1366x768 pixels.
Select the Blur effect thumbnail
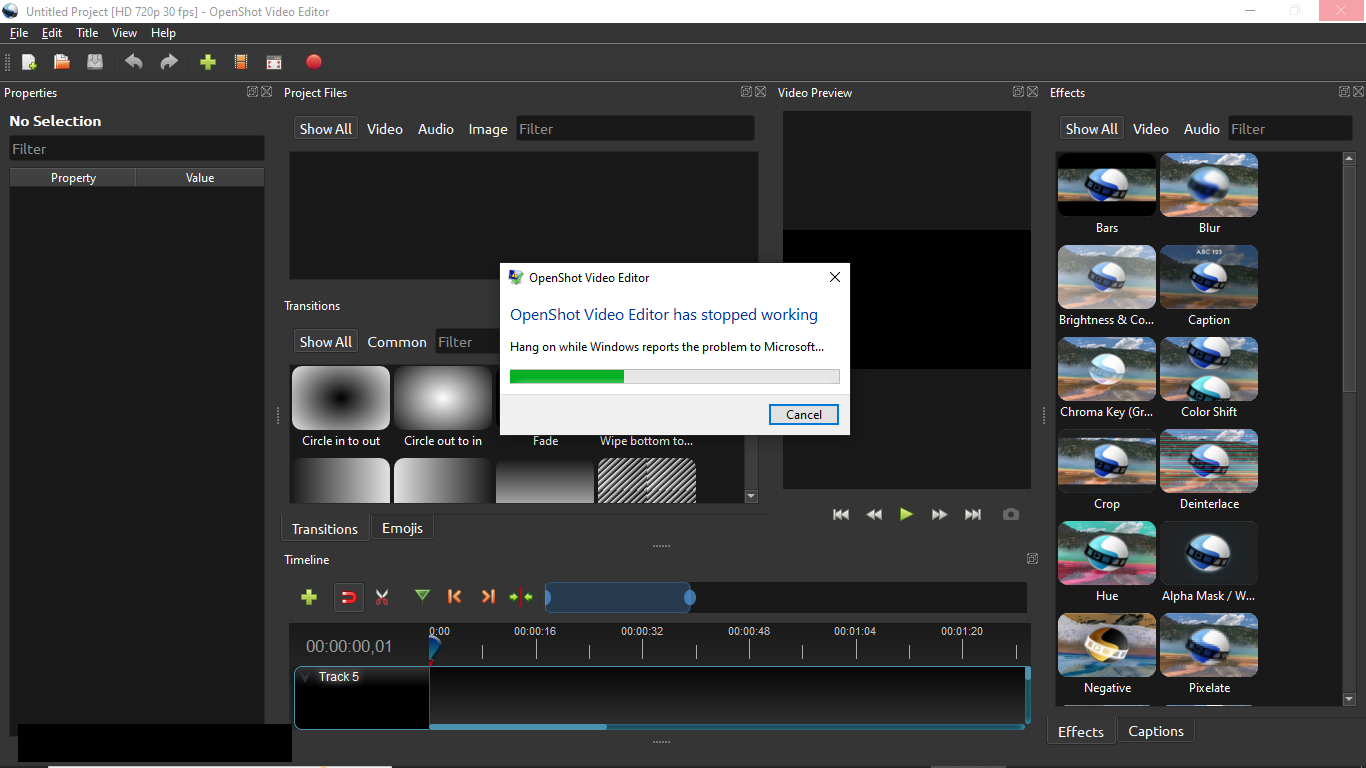pos(1209,185)
